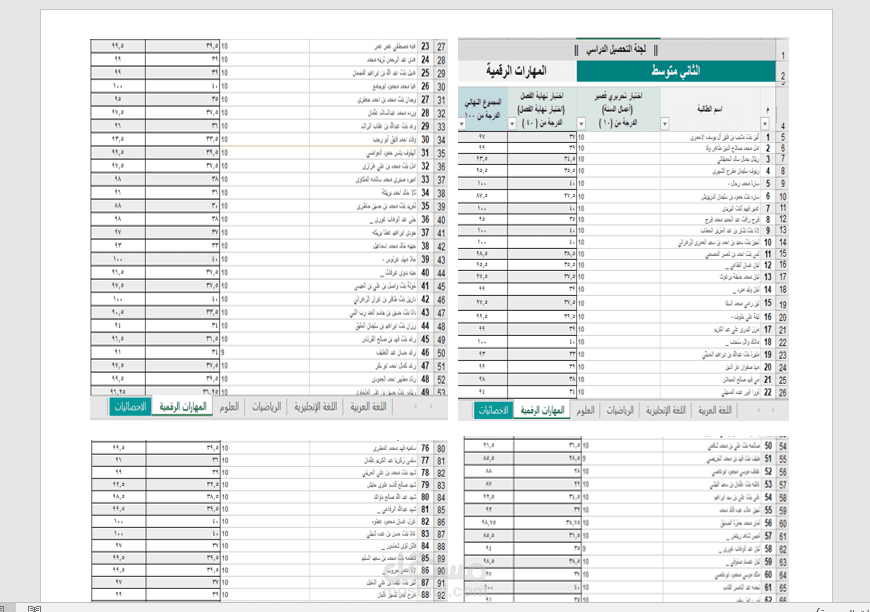Select اللغة العربية sheet tab in right spreadsheet image

[715, 411]
